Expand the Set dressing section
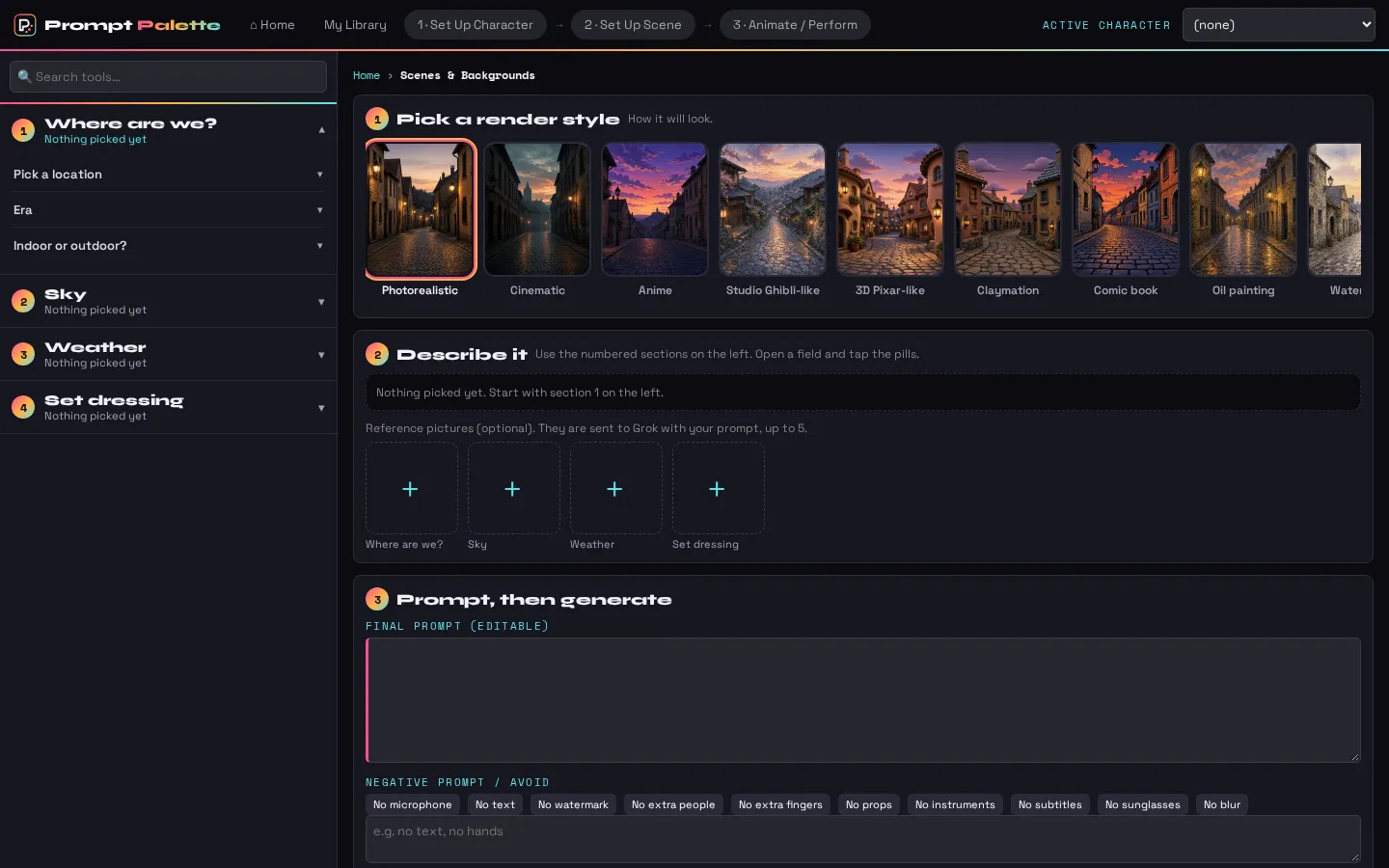1389x868 pixels. tap(168, 407)
